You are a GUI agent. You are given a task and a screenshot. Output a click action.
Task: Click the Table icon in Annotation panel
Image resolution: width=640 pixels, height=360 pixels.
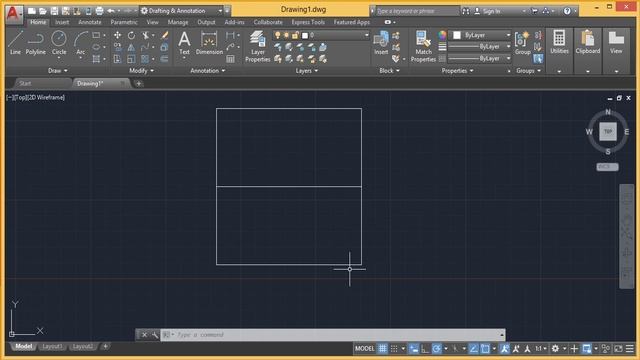(230, 59)
